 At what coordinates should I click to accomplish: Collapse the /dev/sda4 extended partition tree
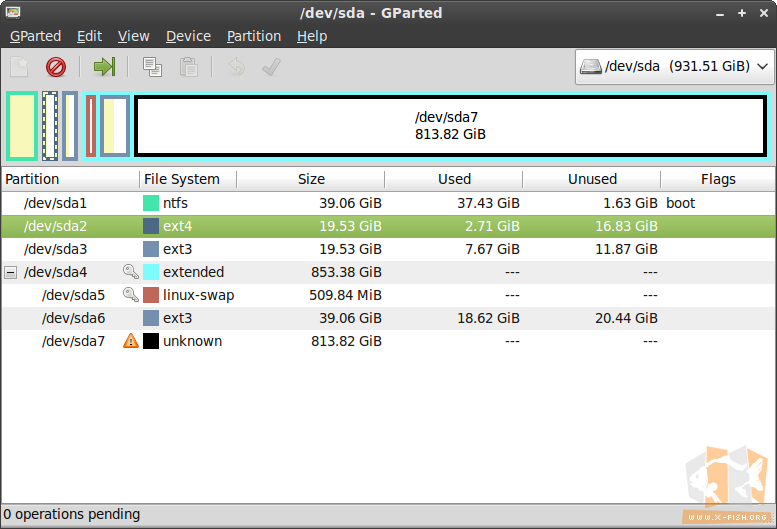point(10,272)
